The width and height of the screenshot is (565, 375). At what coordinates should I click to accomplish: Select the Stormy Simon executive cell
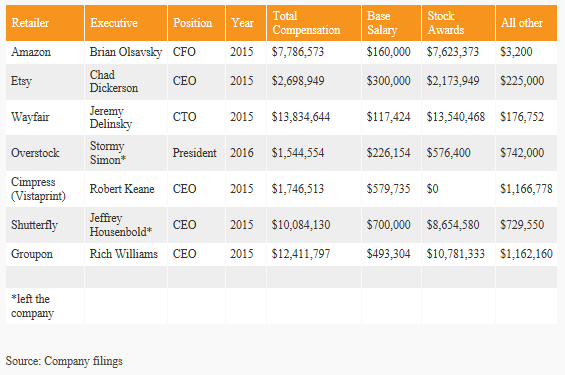coord(126,153)
